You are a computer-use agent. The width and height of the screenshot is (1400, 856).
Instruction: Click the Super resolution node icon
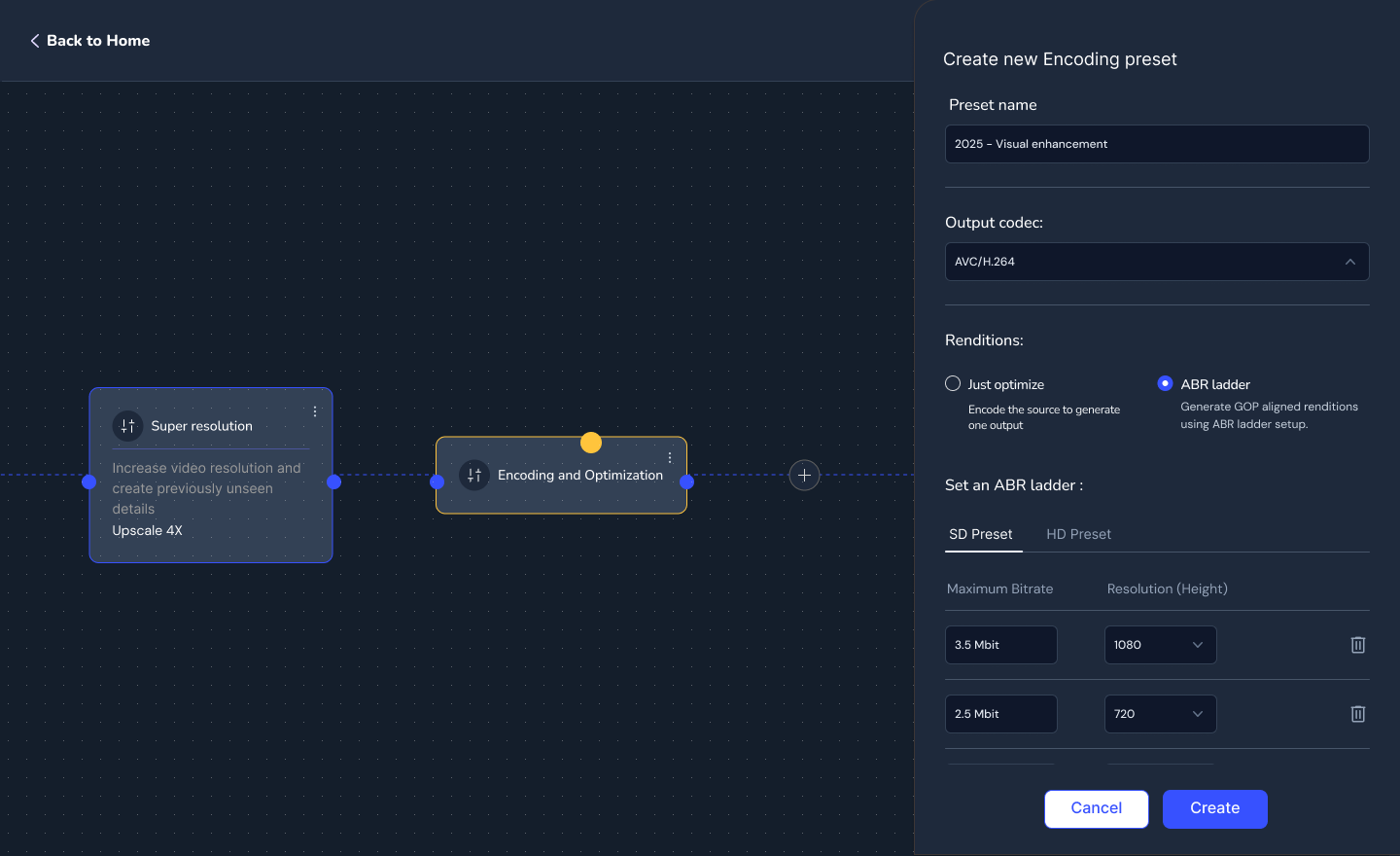coord(127,426)
